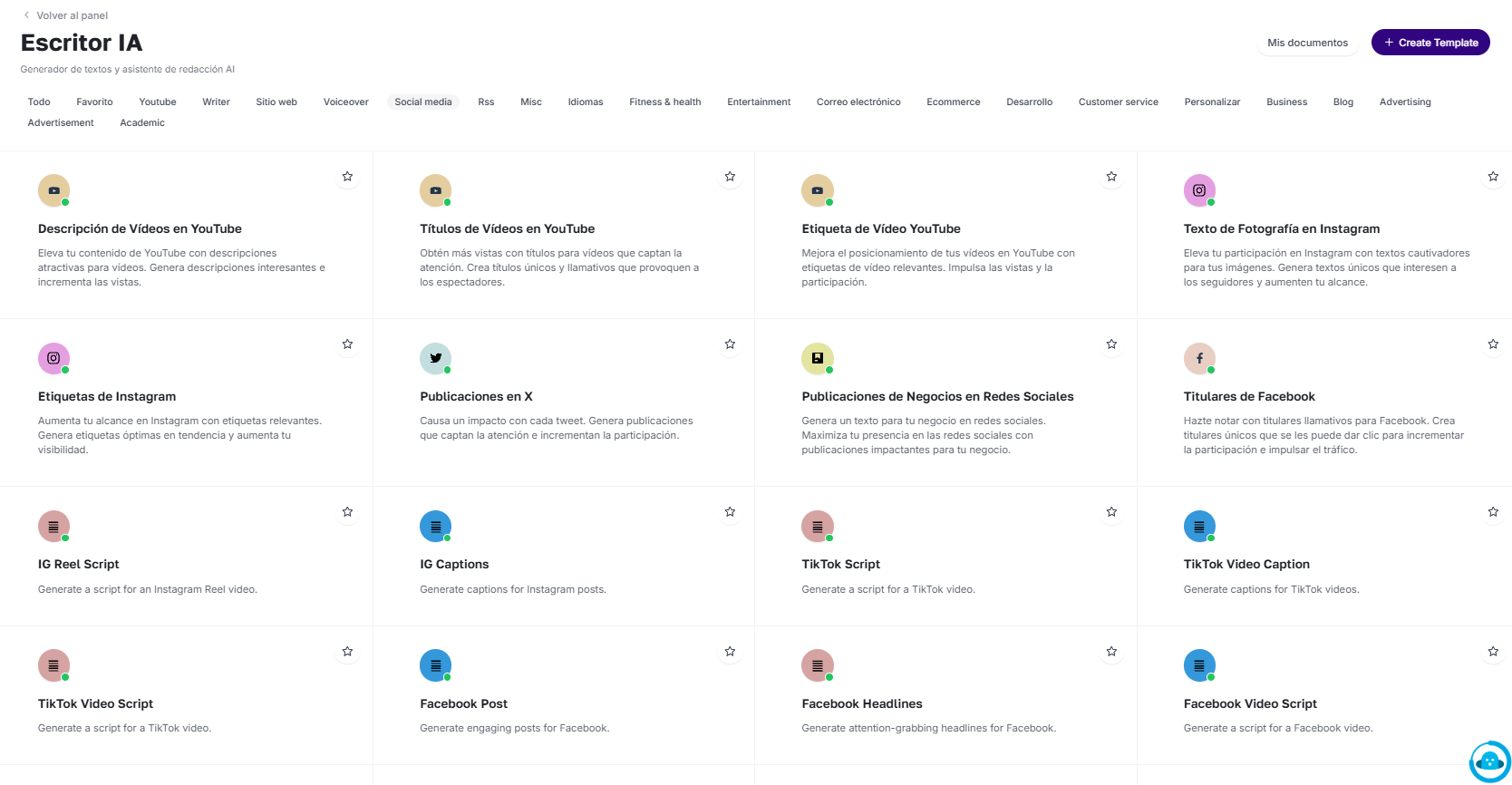
Task: Switch to the Youtube category tab
Action: [x=158, y=102]
